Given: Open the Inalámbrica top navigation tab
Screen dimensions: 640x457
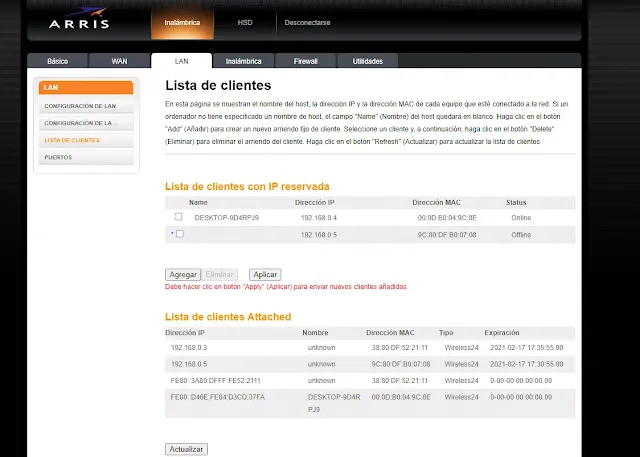Looking at the screenshot, I should (x=182, y=23).
